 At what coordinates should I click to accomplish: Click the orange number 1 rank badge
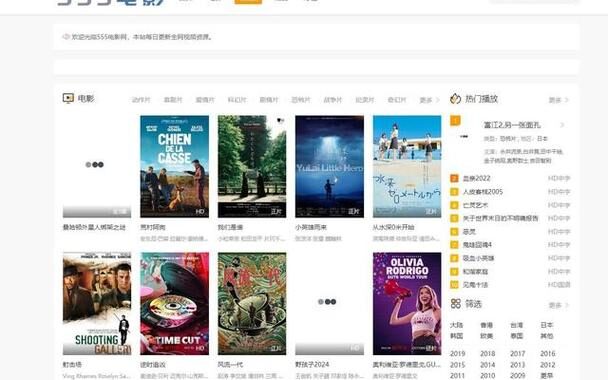click(455, 121)
